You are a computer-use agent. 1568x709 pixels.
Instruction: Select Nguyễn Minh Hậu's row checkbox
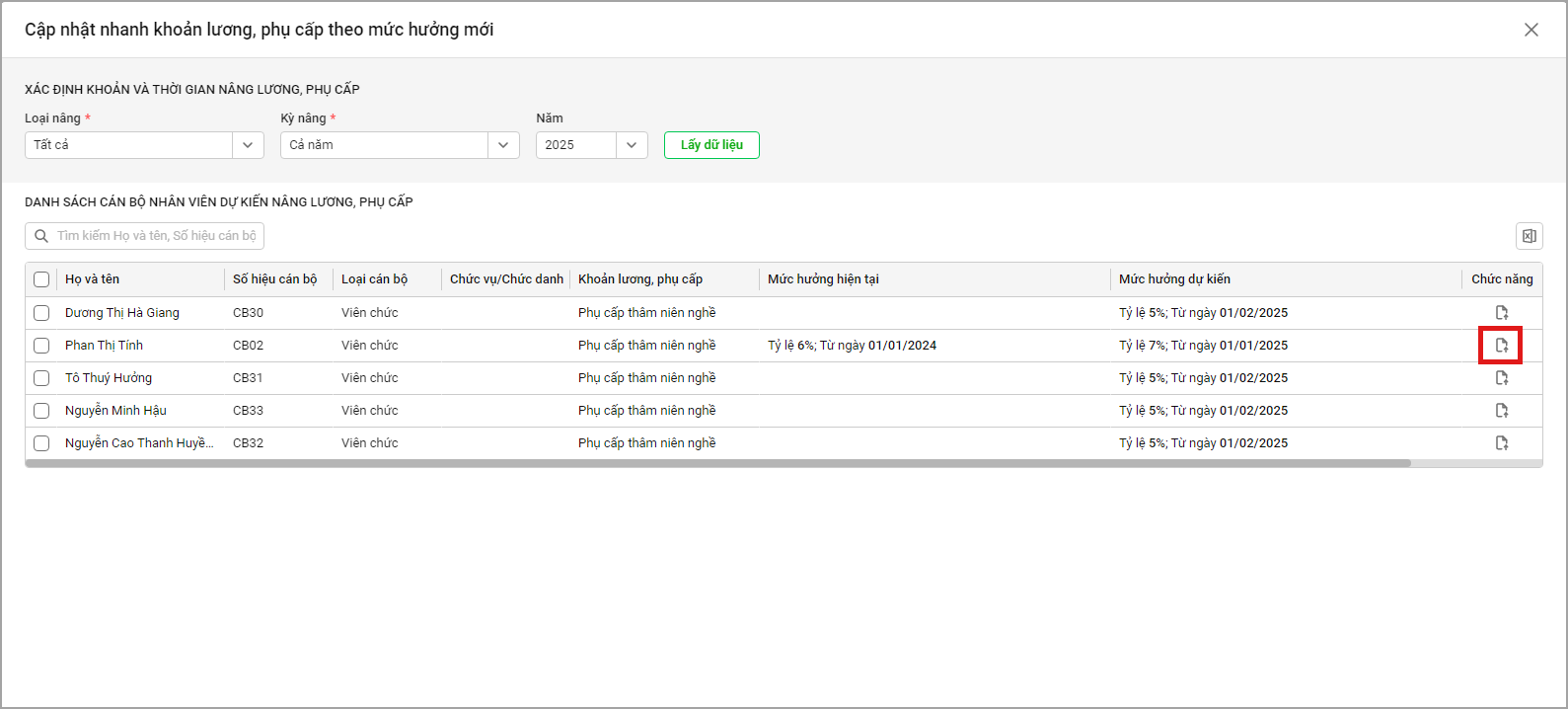[41, 411]
